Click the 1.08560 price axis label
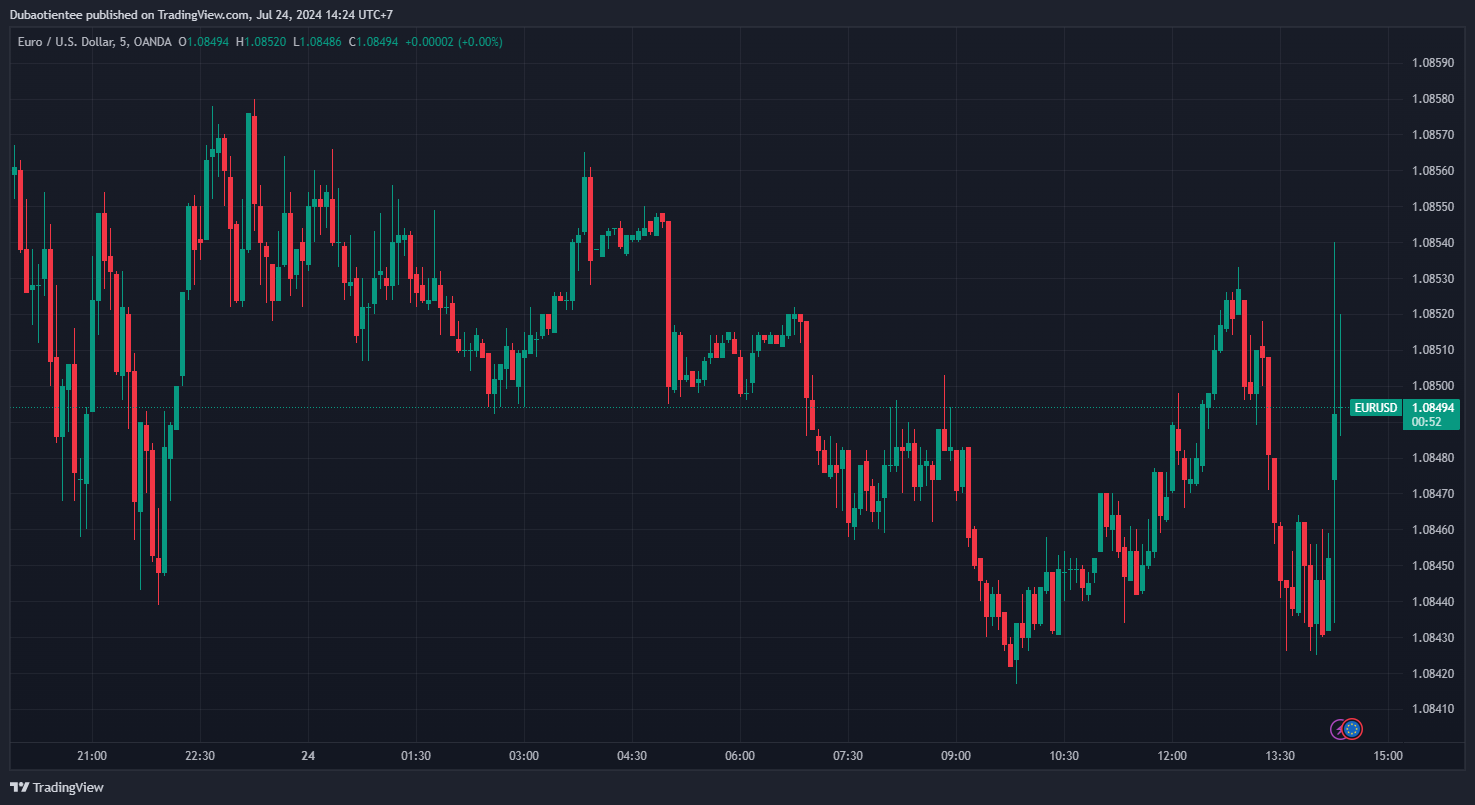1475x805 pixels. (1433, 171)
